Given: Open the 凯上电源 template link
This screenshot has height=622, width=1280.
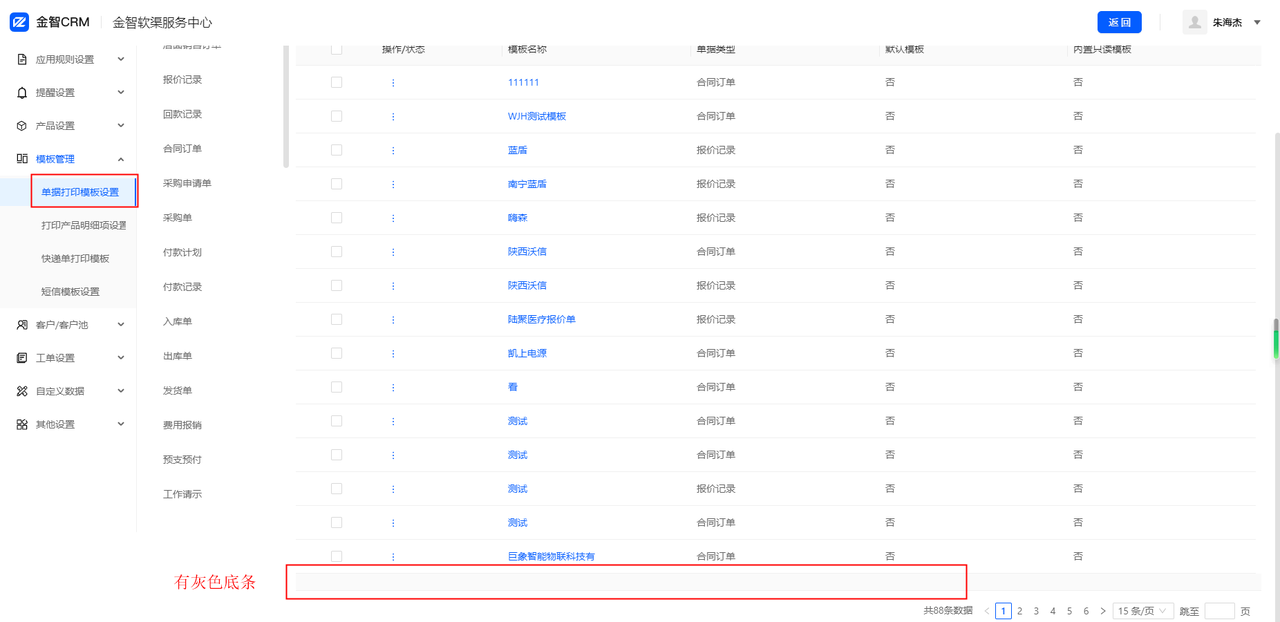Looking at the screenshot, I should point(527,353).
